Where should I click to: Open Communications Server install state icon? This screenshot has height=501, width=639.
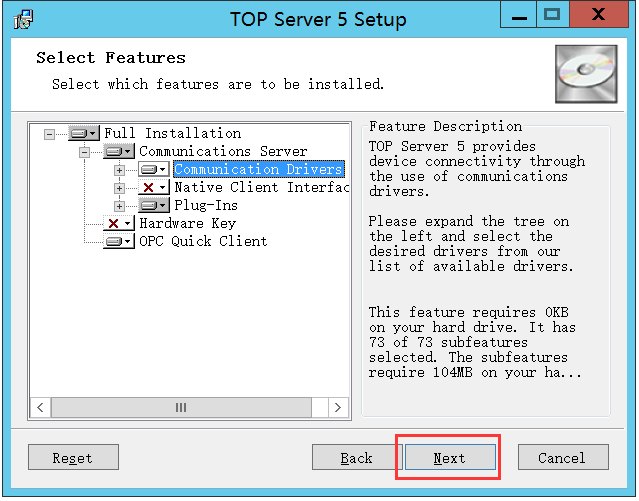coord(118,151)
